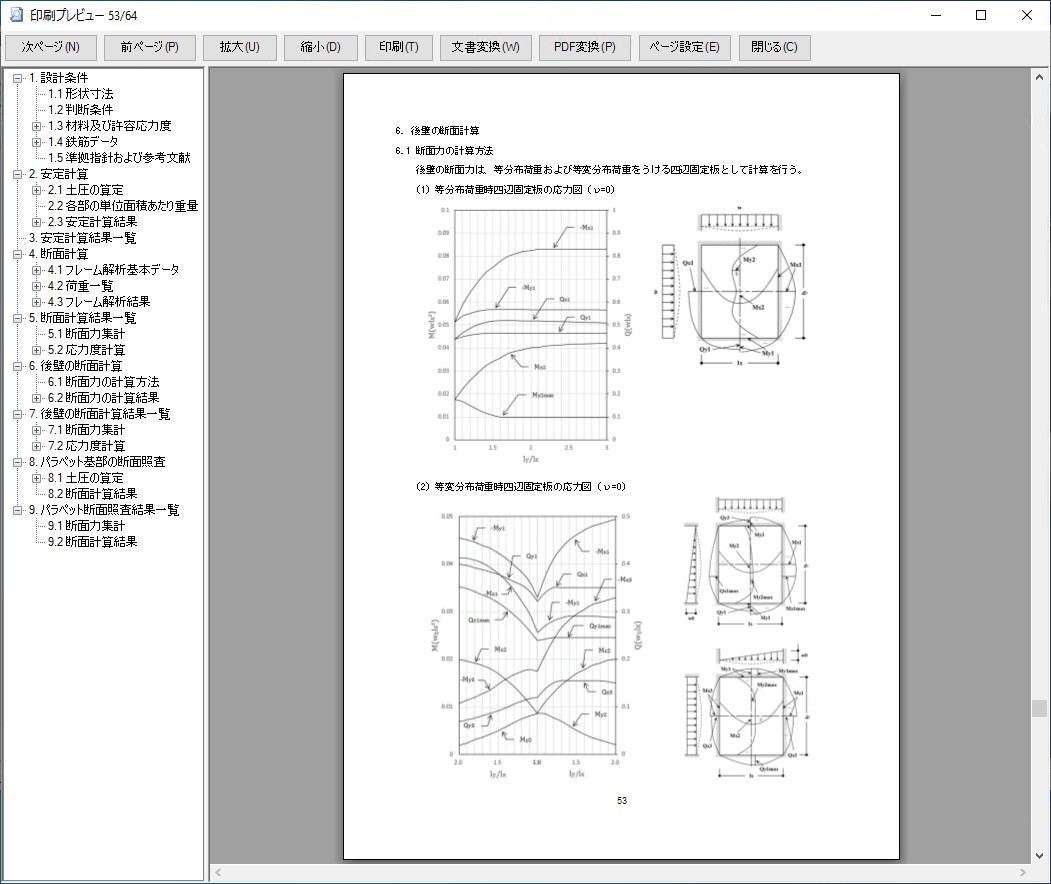
Task: Select 1.2 判断条件 in the outline
Action: coord(80,110)
